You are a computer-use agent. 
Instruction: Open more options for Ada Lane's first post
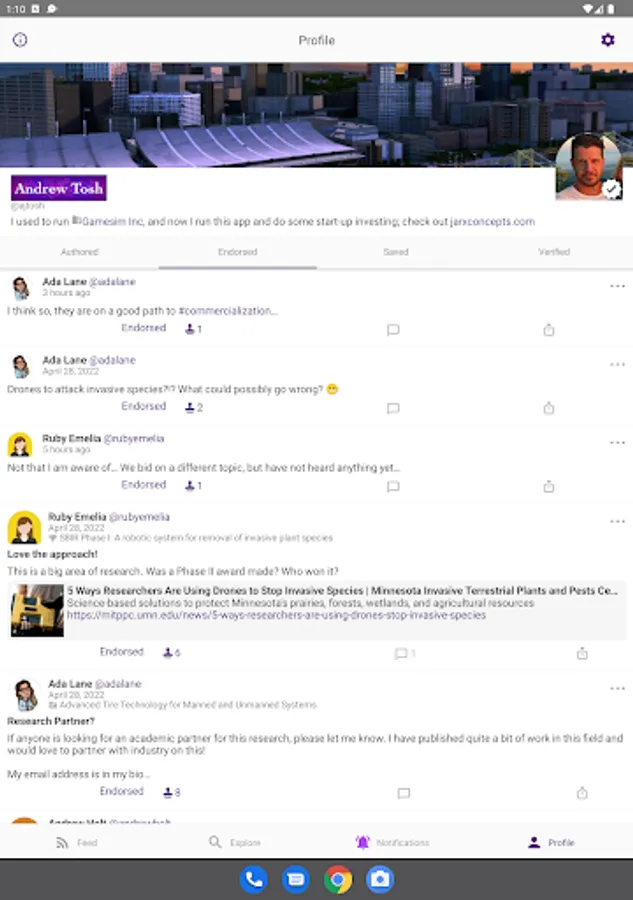[x=618, y=286]
